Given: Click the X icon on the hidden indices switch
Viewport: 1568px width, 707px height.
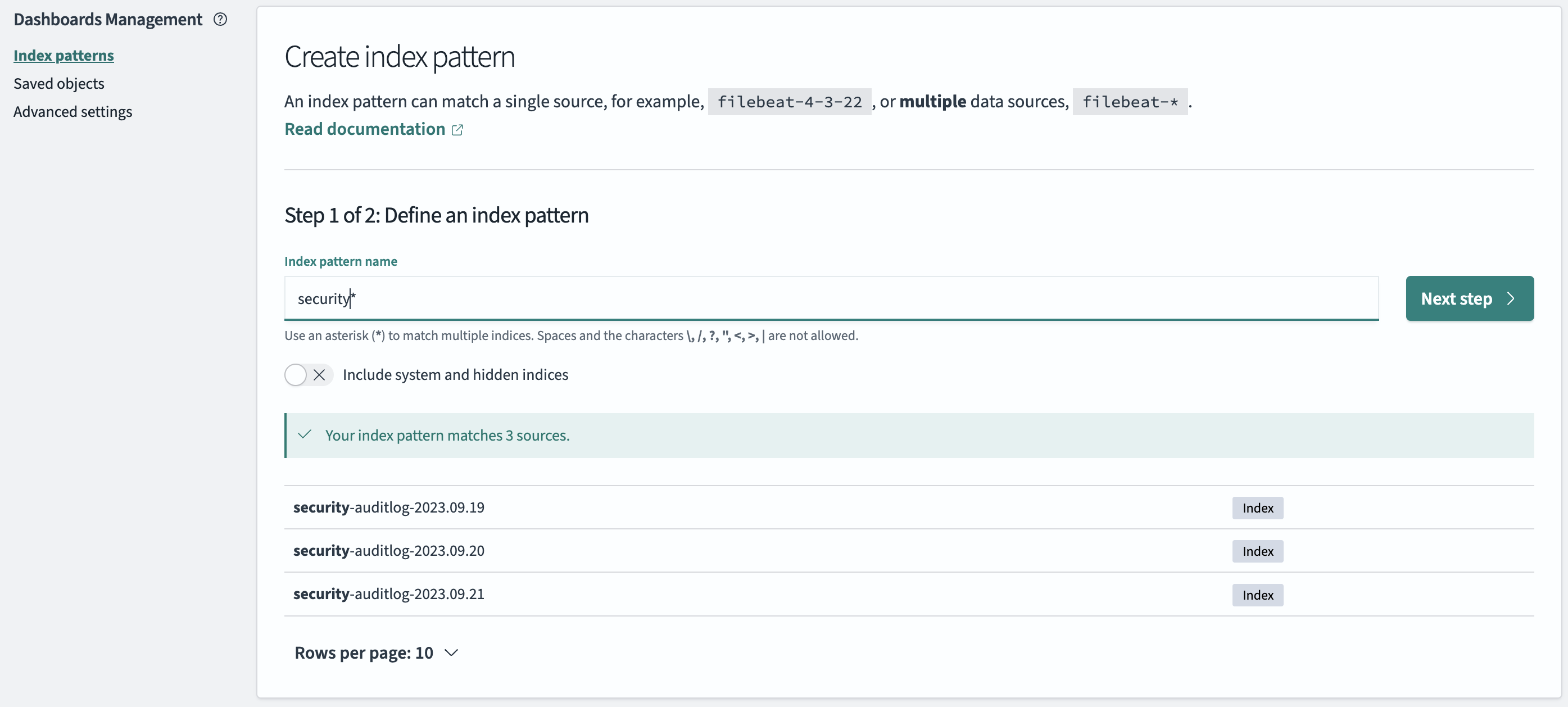Looking at the screenshot, I should click(x=320, y=375).
